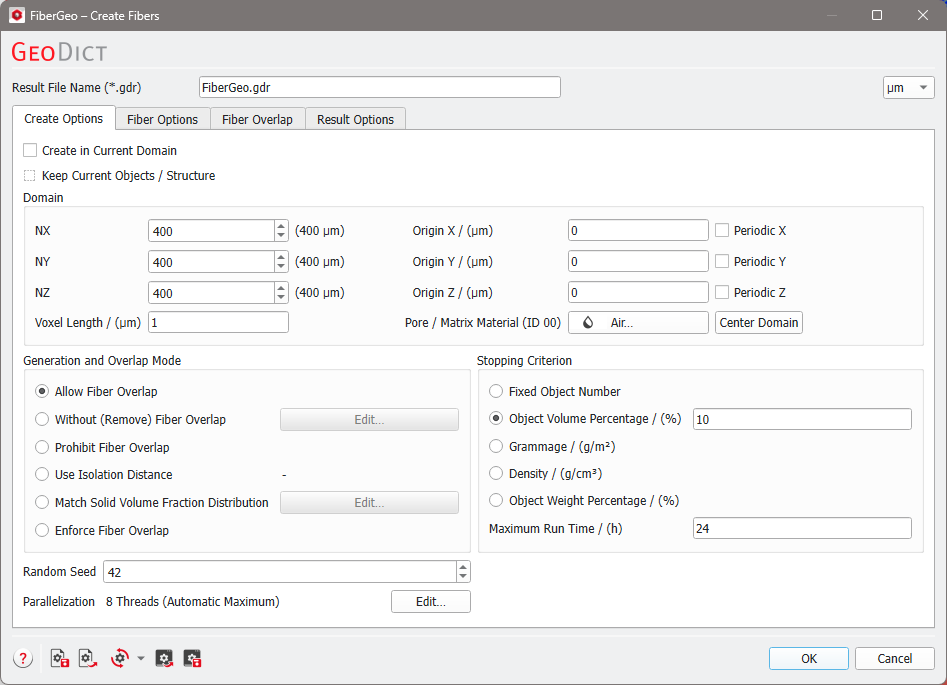
Task: Increase NX using its up stepper arrow
Action: 283,225
